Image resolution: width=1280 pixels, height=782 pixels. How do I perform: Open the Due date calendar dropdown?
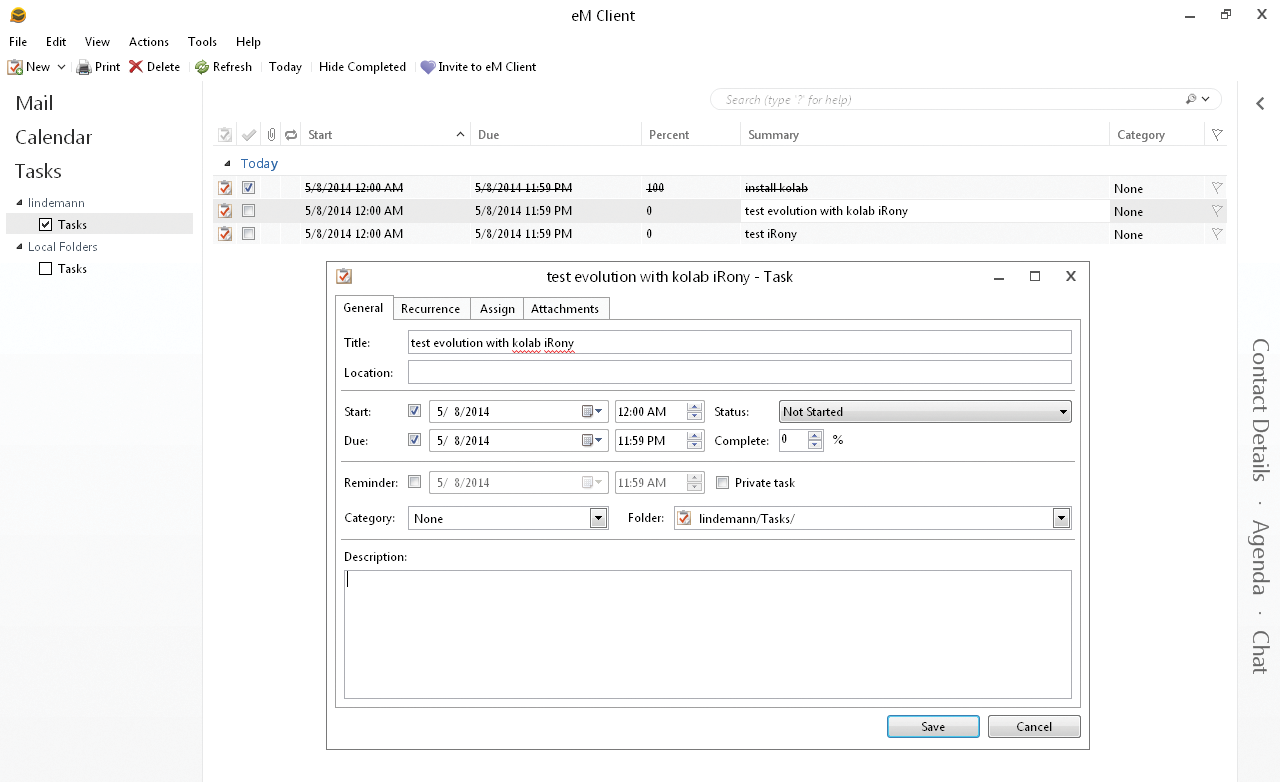(x=593, y=440)
